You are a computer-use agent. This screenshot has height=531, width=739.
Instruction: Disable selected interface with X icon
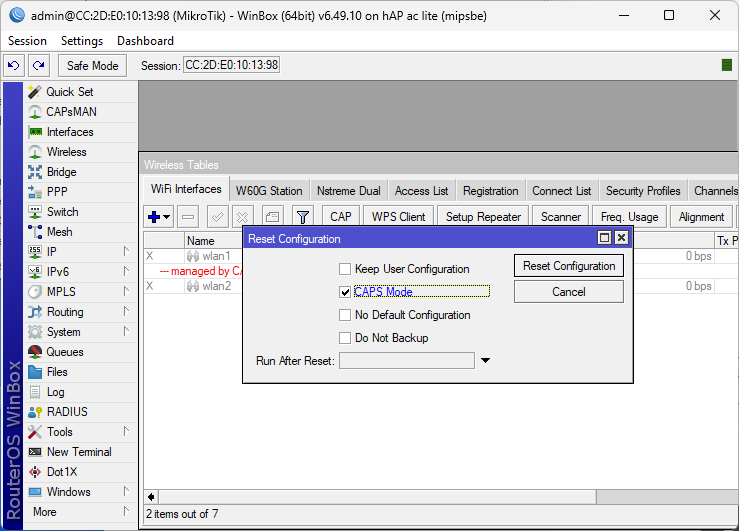click(243, 217)
